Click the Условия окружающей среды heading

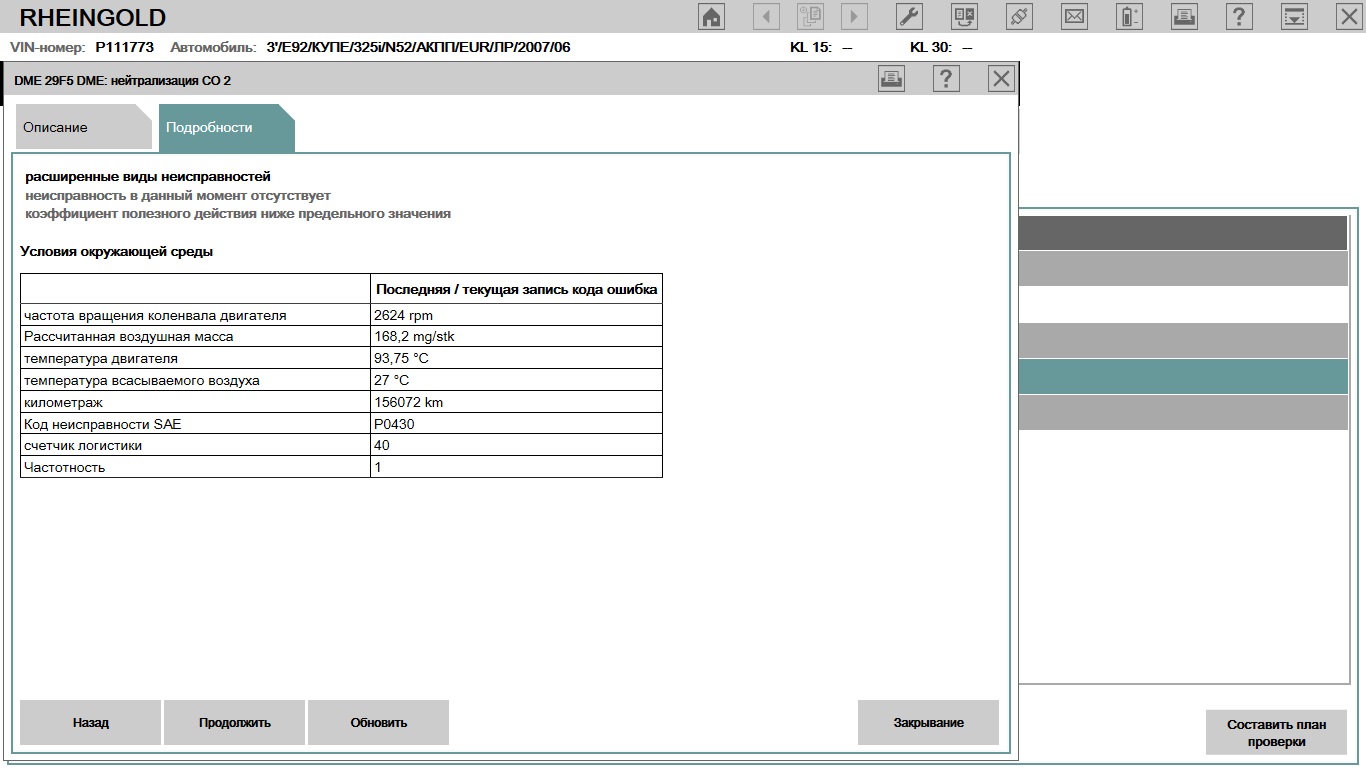[116, 252]
